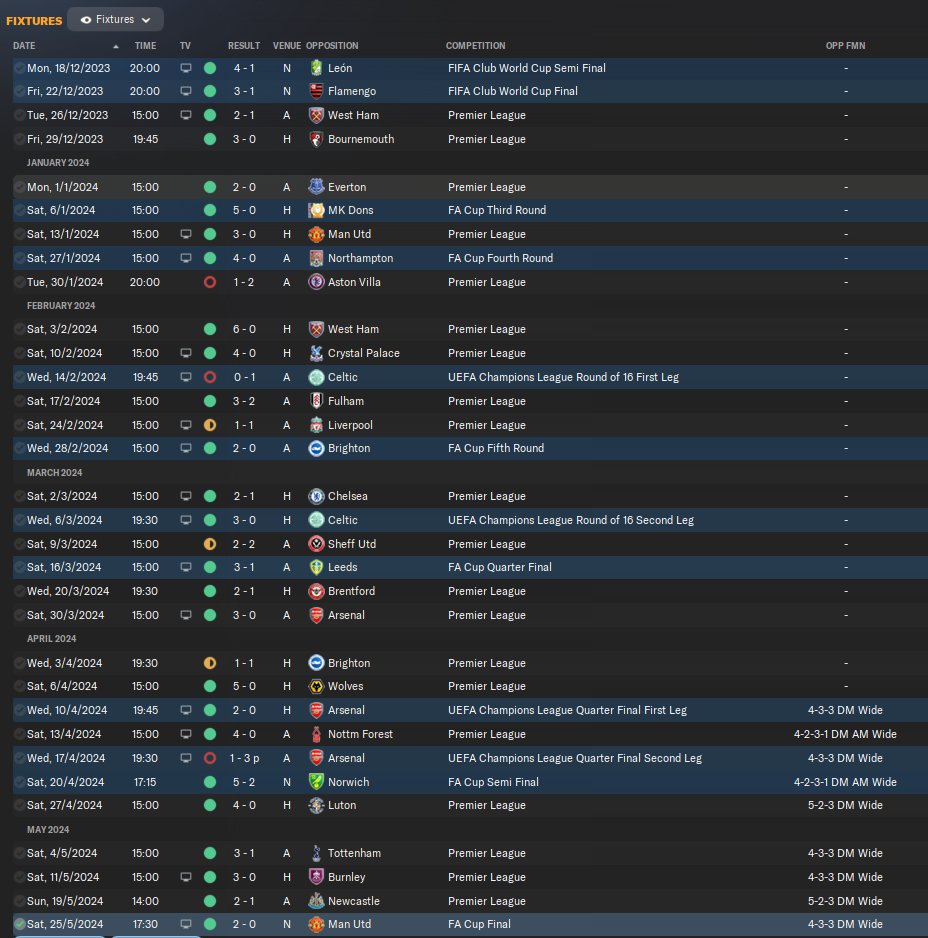Toggle the checkmark on Fri, 22/12/2023 fixture
The height and width of the screenshot is (938, 928).
tap(20, 91)
